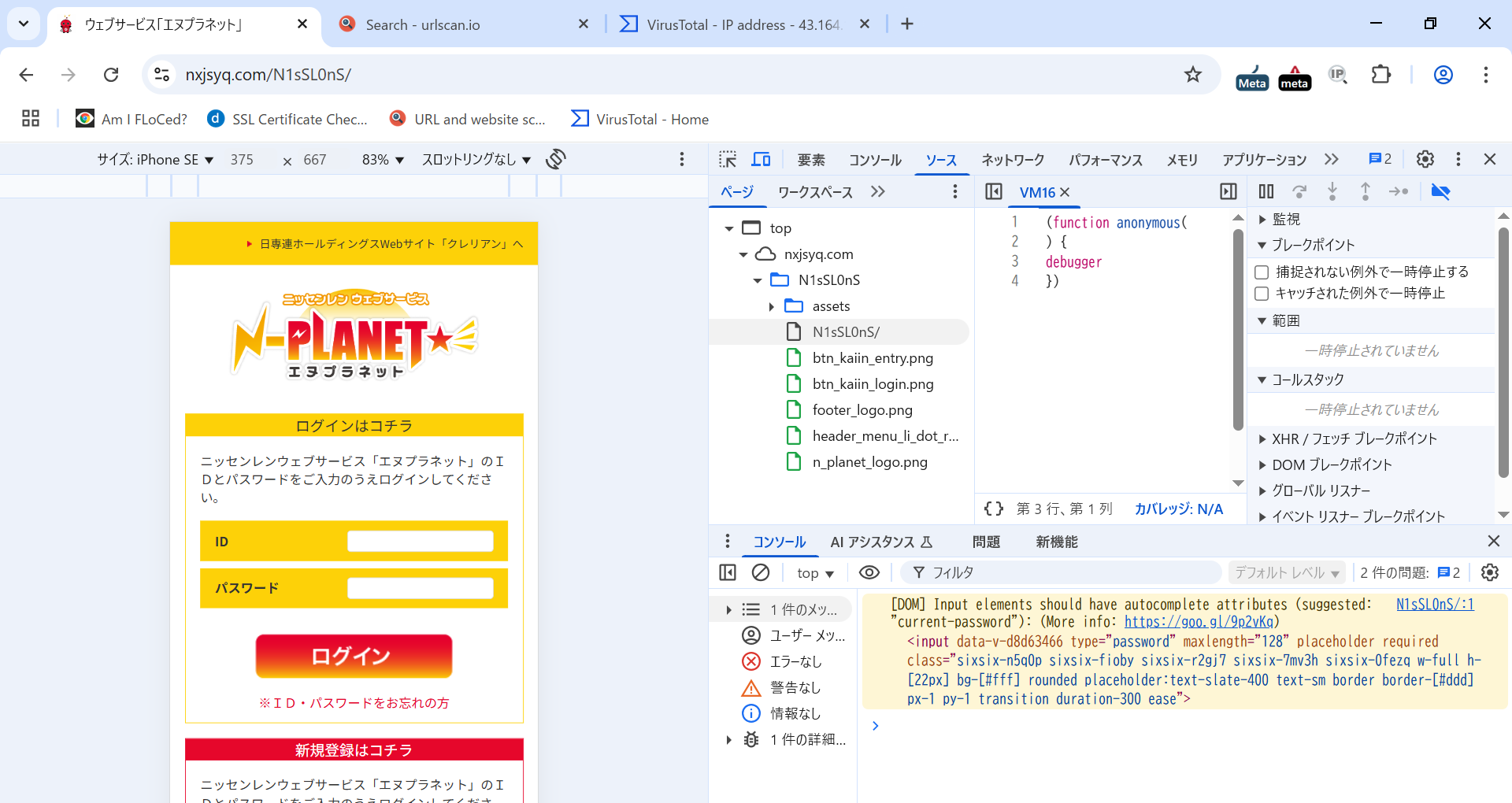Switch to the Network panel tab
Viewport: 1512px width, 803px height.
(1013, 160)
